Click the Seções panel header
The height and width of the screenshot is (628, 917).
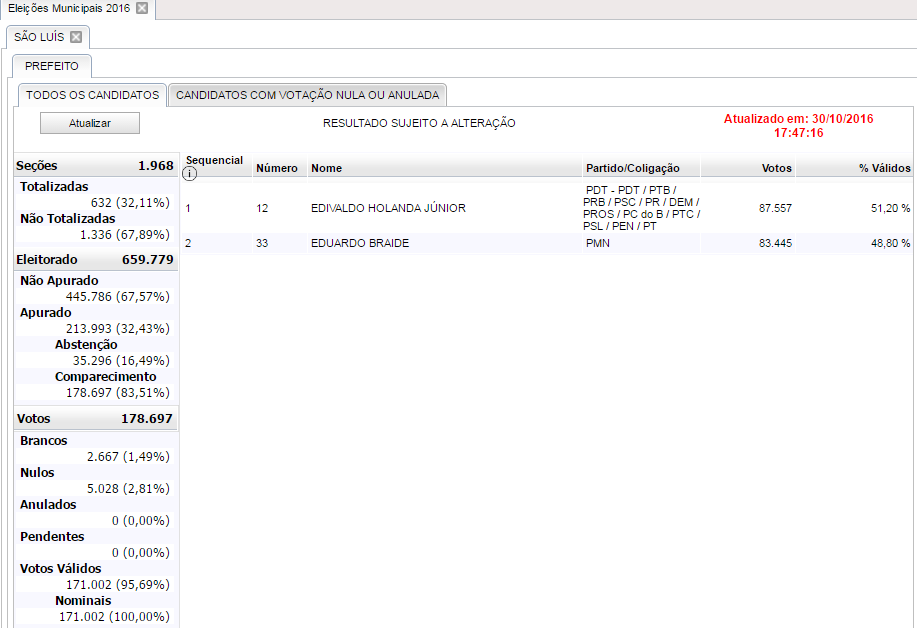coord(95,166)
